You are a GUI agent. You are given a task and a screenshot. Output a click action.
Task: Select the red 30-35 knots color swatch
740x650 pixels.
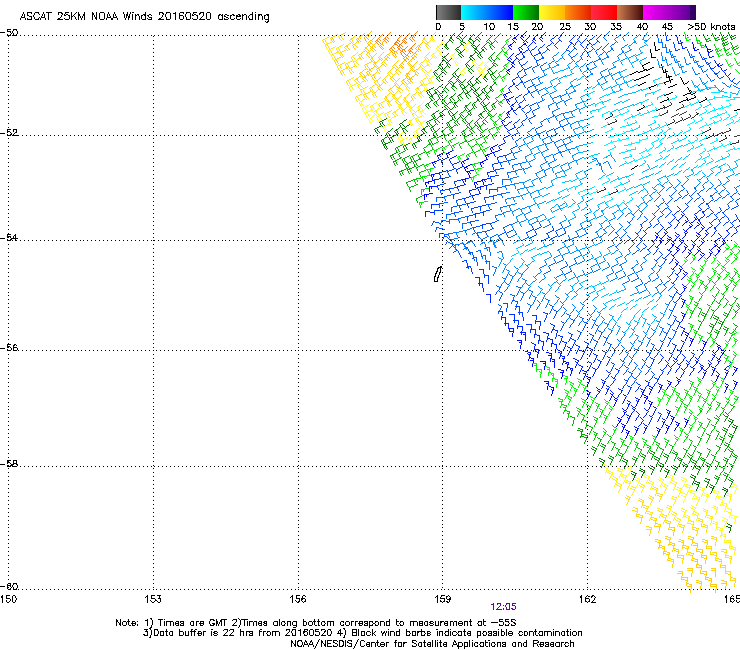click(604, 12)
